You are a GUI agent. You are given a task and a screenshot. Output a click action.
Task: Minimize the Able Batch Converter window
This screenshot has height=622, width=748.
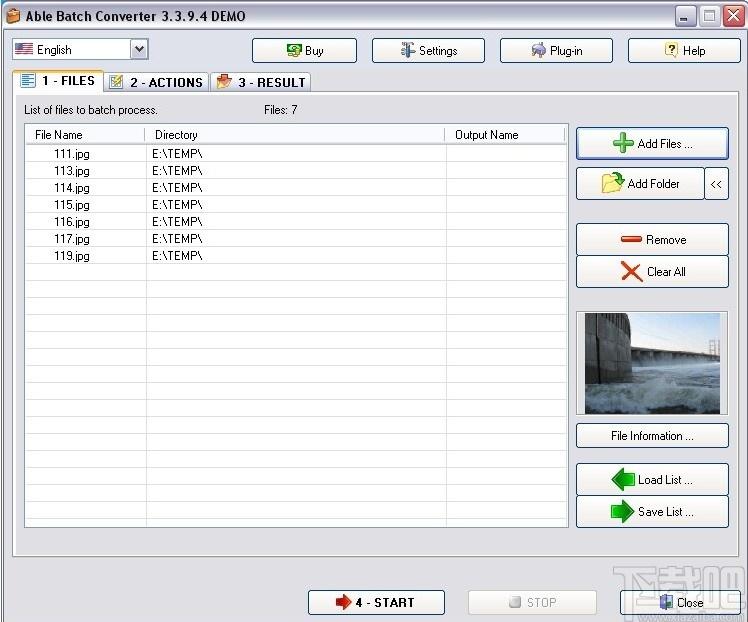pos(685,17)
